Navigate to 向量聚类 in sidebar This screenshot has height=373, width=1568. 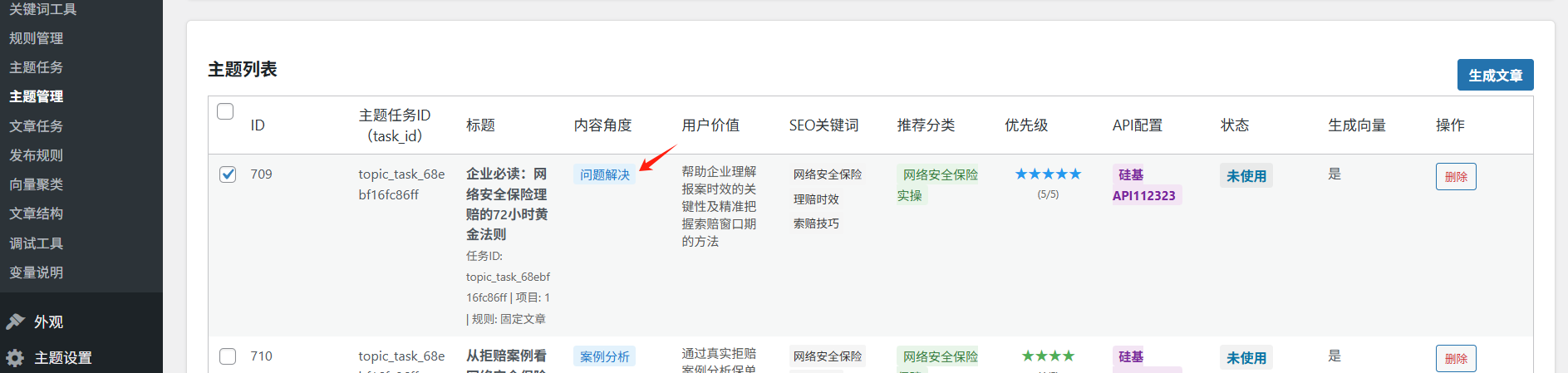(x=37, y=184)
